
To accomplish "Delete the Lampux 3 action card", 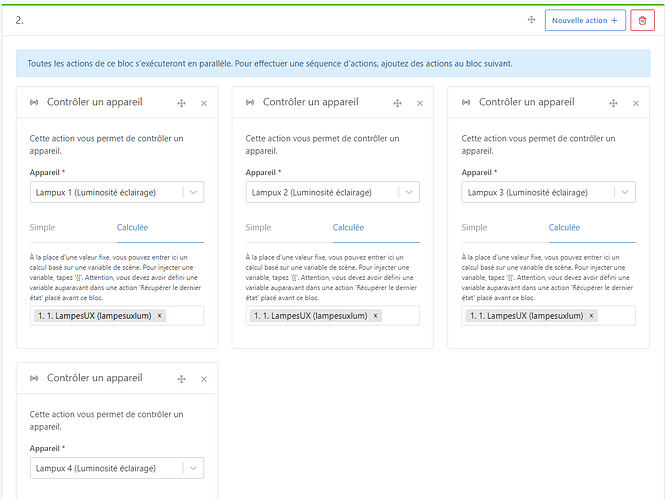I will (636, 103).
